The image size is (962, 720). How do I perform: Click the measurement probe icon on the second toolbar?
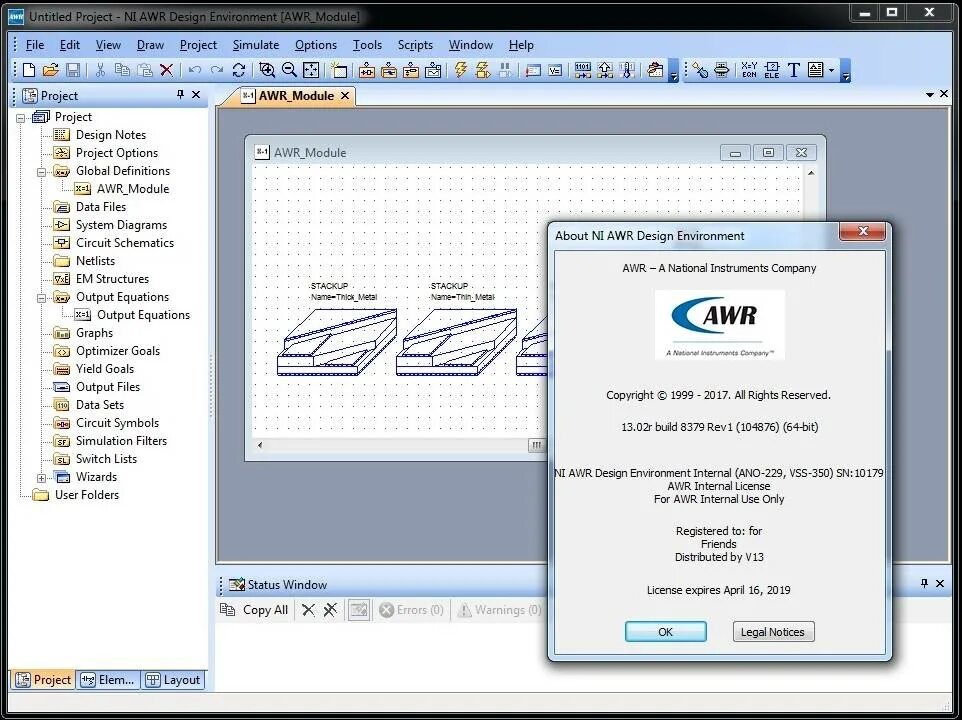(700, 70)
